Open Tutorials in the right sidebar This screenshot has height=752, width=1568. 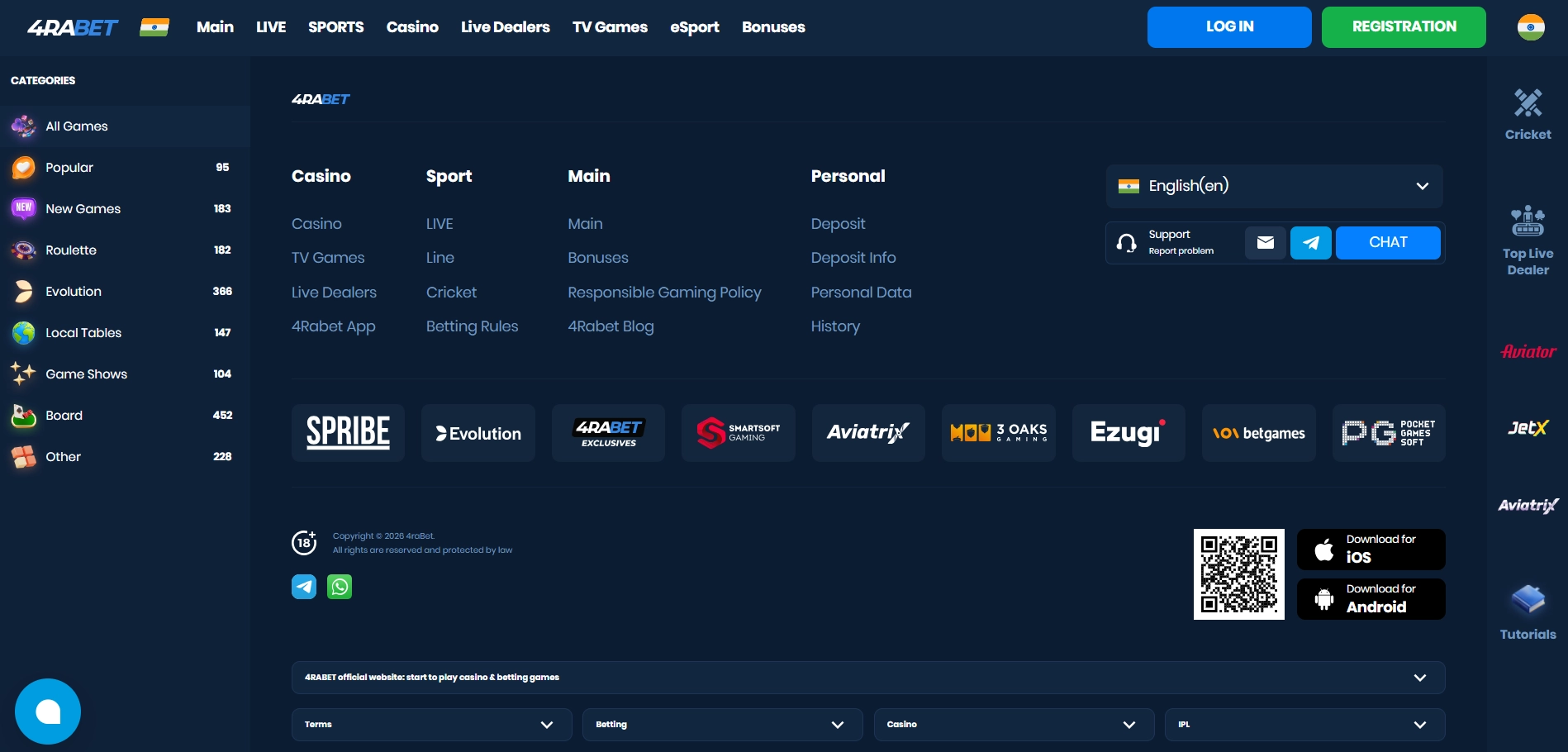tap(1528, 612)
